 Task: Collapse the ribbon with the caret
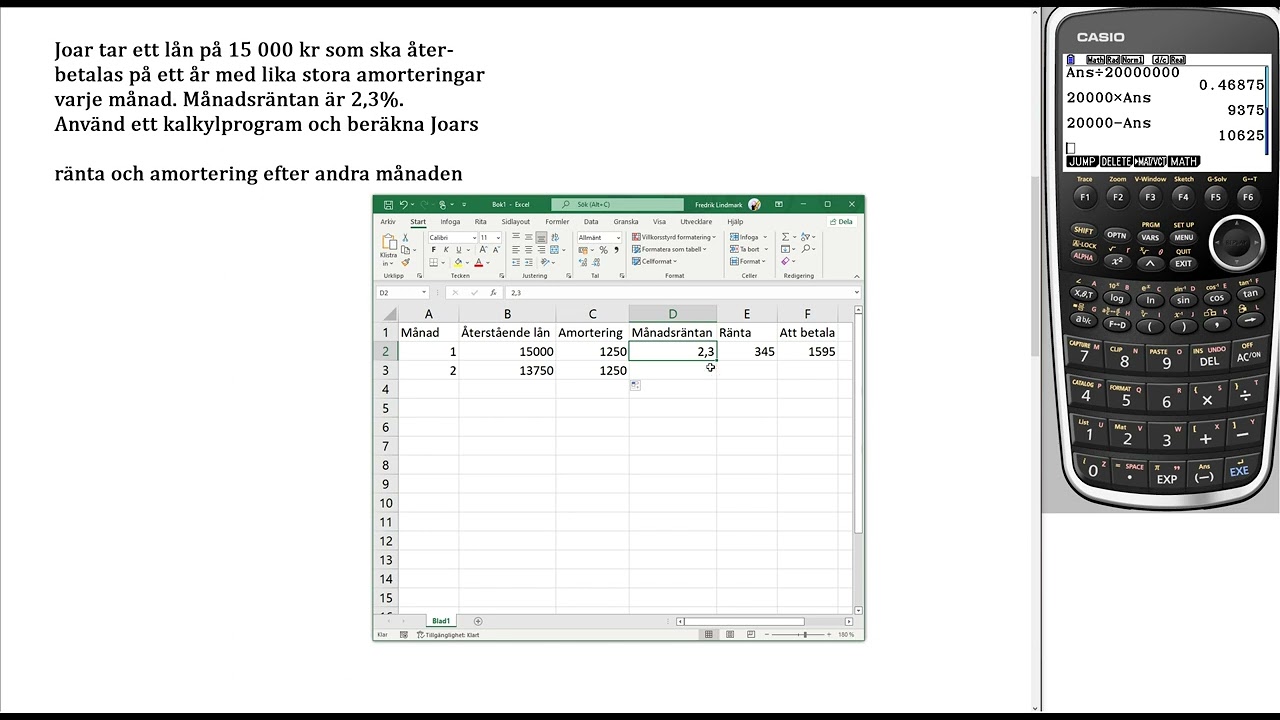pos(857,276)
